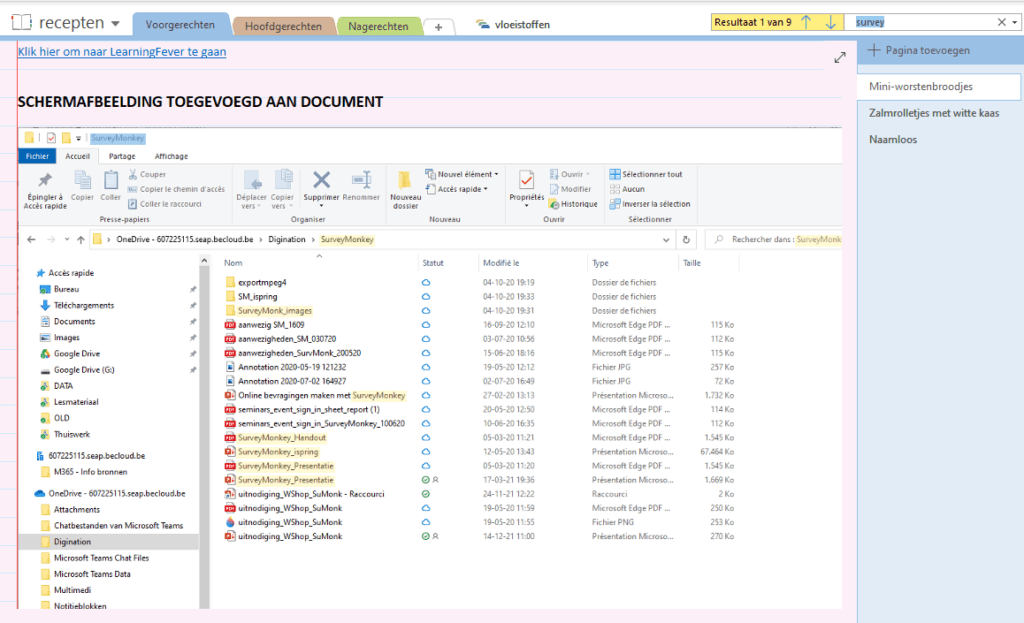
Task: Click the Supprimer X icon
Action: [321, 180]
